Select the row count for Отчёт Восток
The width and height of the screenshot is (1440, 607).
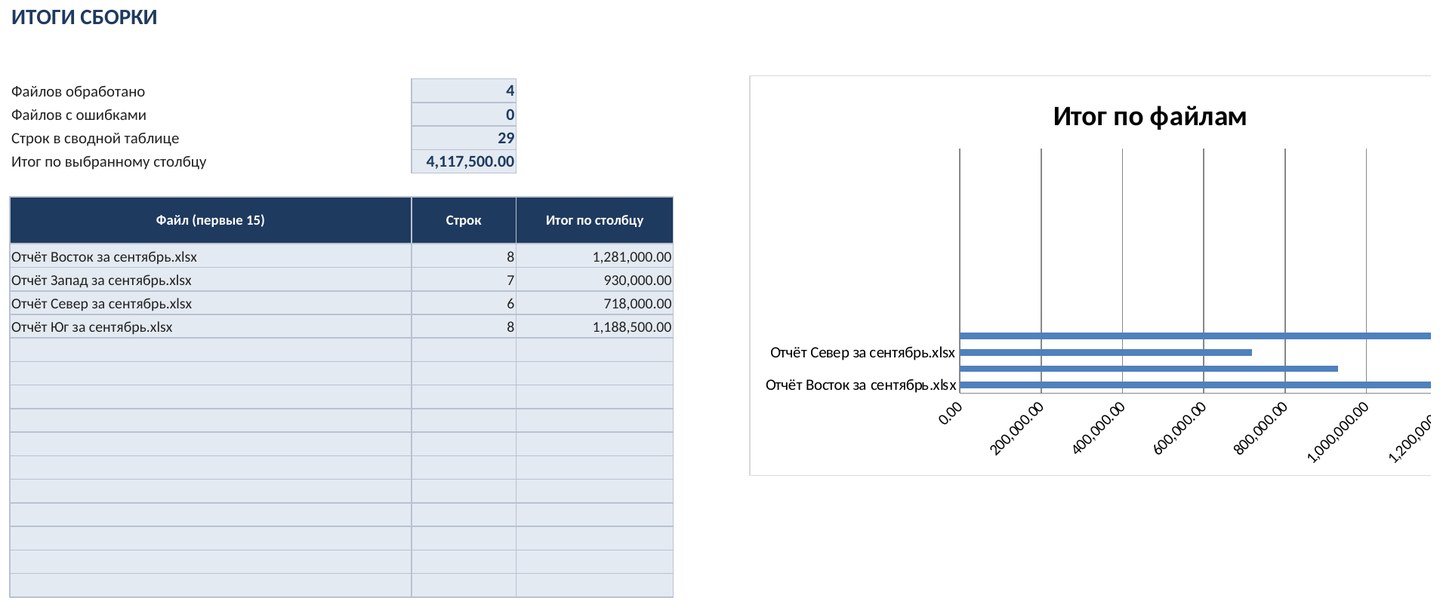point(464,257)
